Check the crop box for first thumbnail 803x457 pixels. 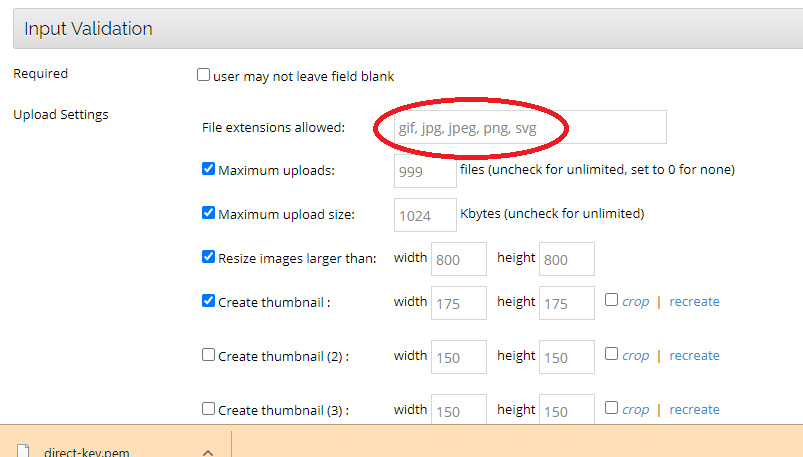(612, 300)
